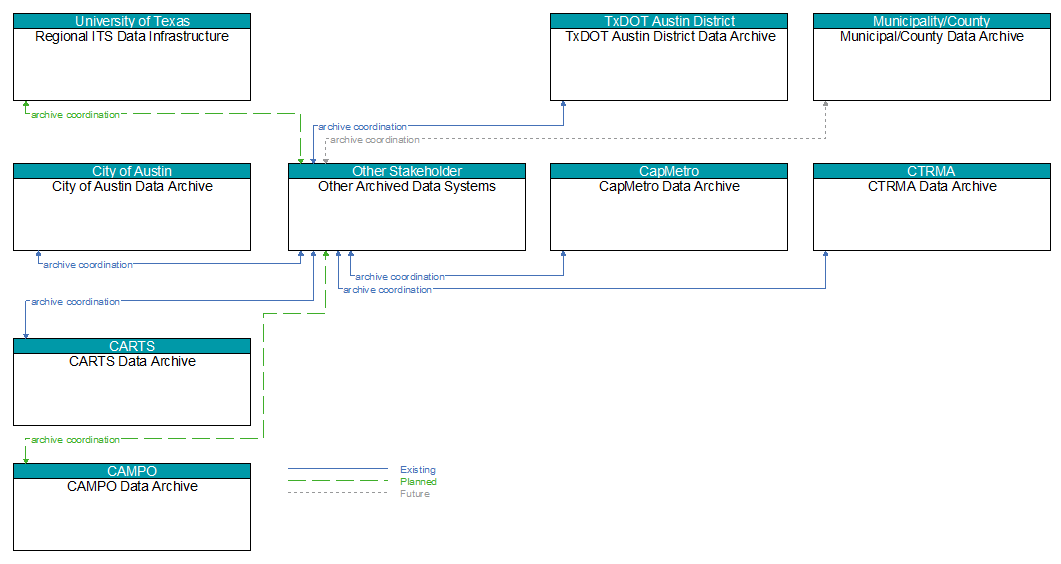Select Other Archived Data Systems text
The width and height of the screenshot is (1061, 564).
(x=407, y=187)
